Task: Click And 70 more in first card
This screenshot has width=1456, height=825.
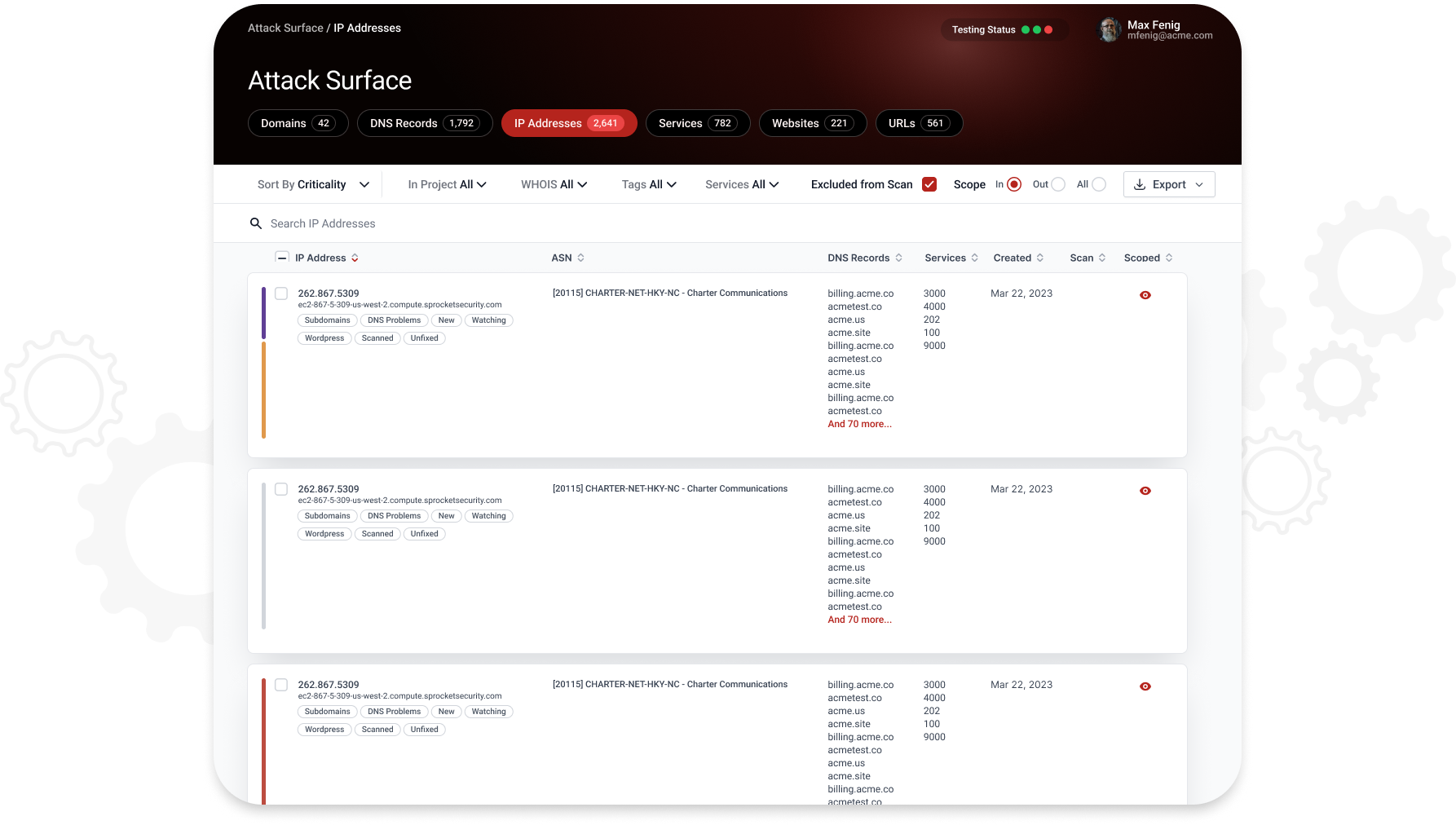Action: tap(859, 424)
